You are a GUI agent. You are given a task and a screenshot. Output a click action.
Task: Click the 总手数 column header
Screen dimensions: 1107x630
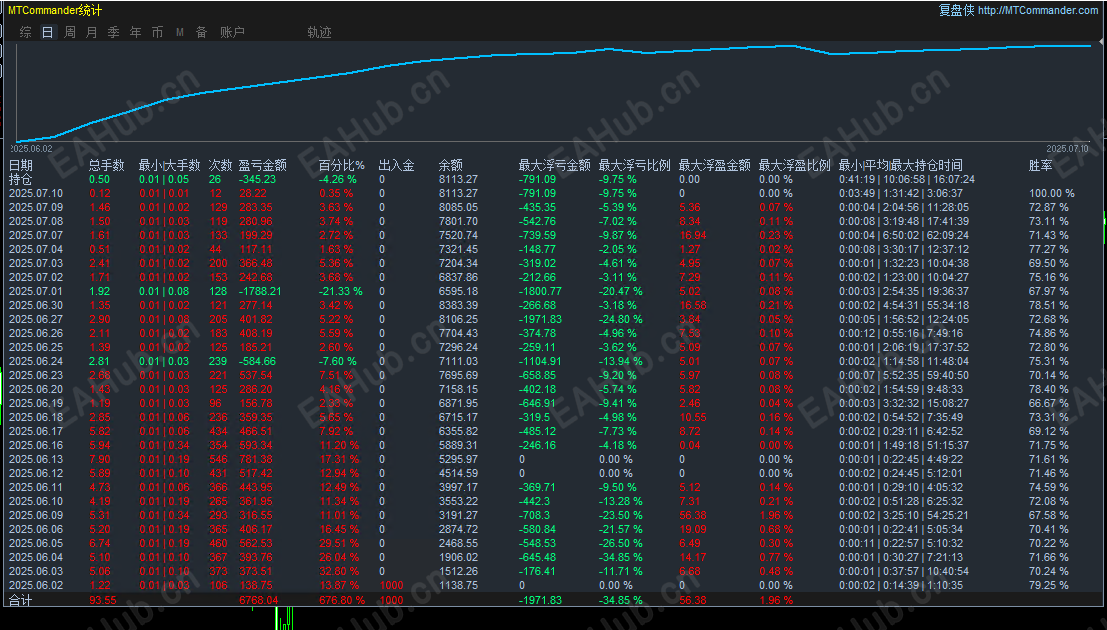[107, 165]
